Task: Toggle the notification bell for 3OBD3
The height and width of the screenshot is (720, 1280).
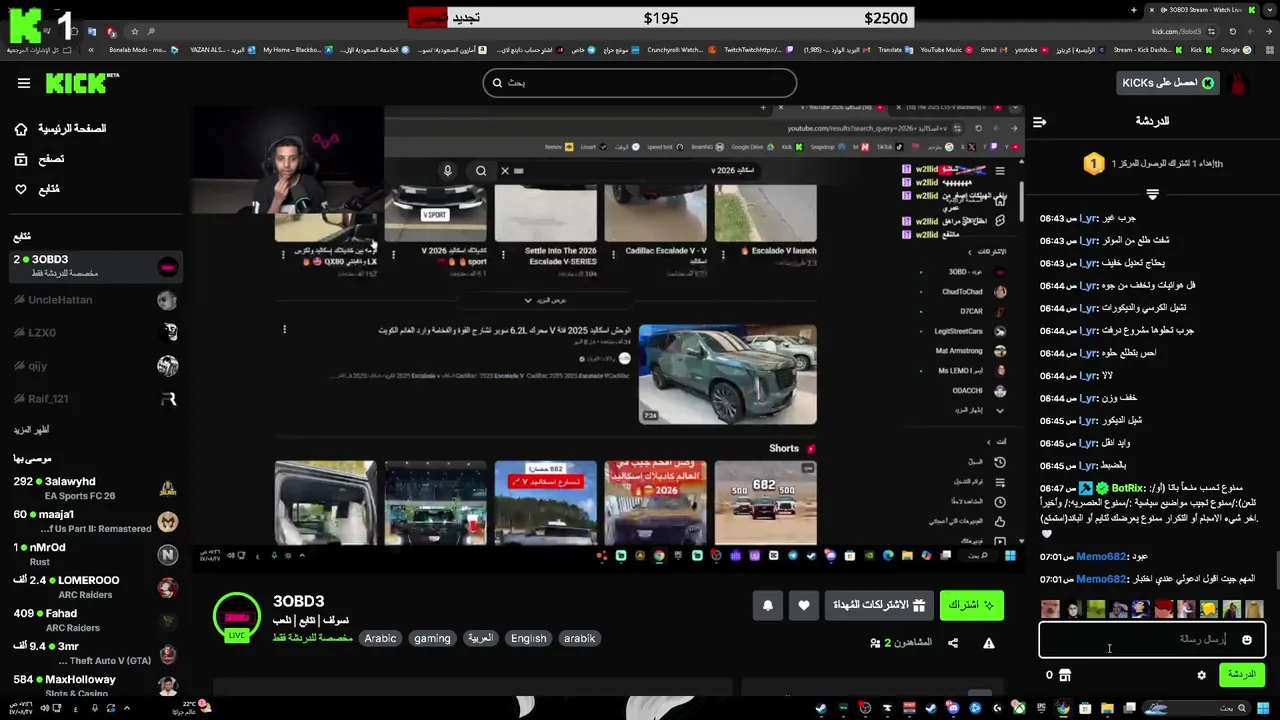Action: (768, 605)
